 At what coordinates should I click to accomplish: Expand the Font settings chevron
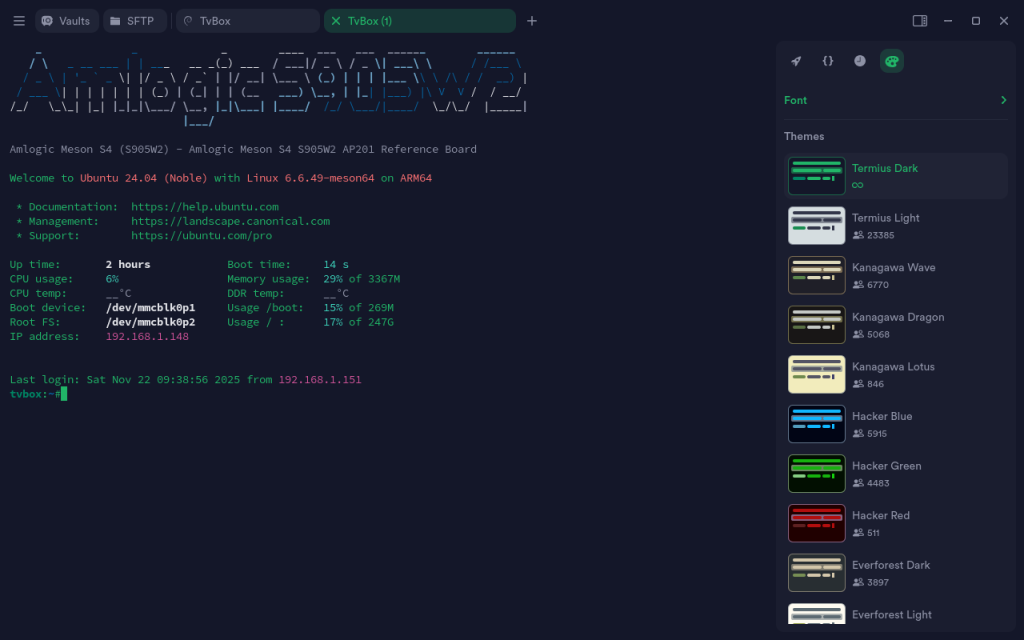(x=1003, y=100)
